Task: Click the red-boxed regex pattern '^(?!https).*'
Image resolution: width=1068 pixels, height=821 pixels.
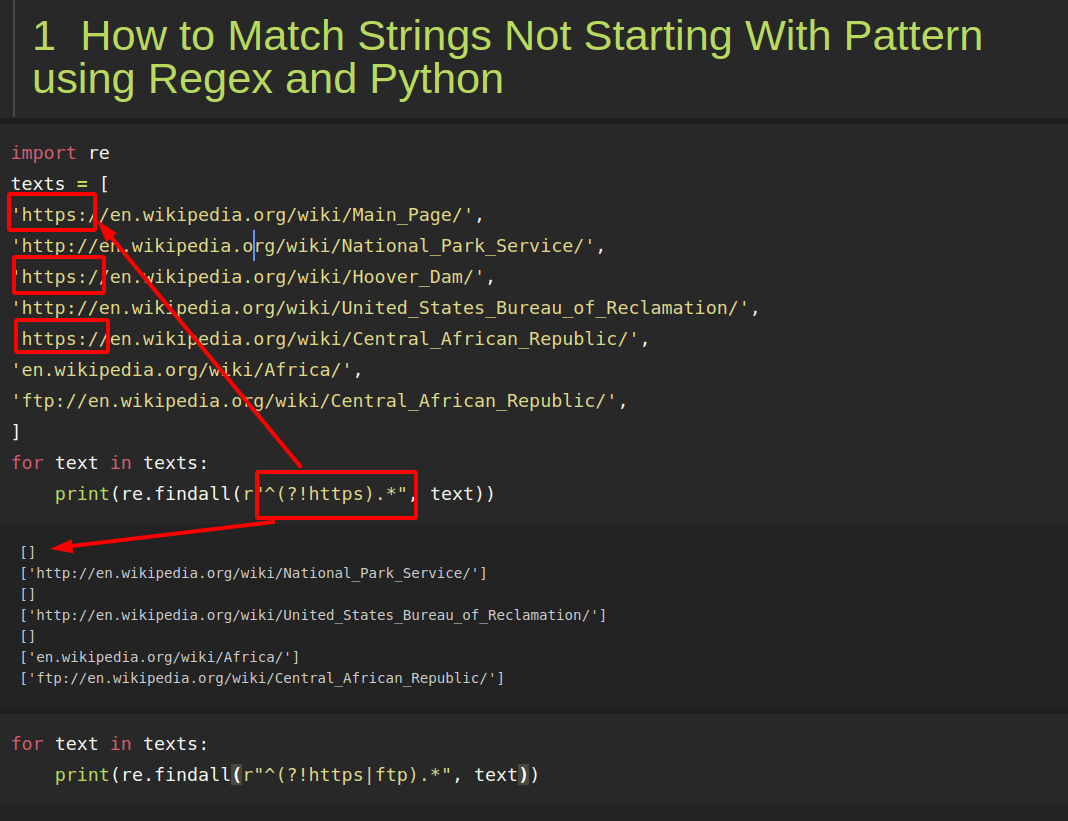Action: tap(336, 493)
